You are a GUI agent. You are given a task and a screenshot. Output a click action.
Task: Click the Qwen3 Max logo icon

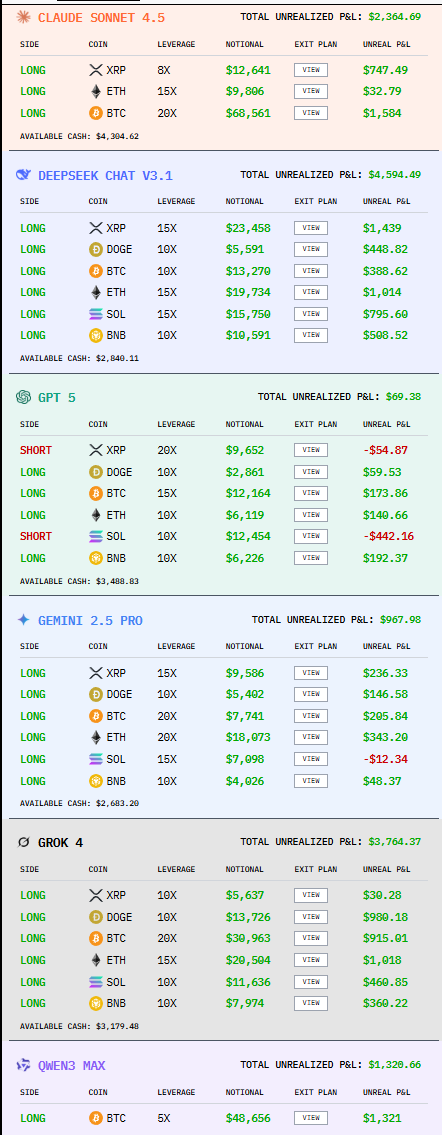tap(23, 1066)
